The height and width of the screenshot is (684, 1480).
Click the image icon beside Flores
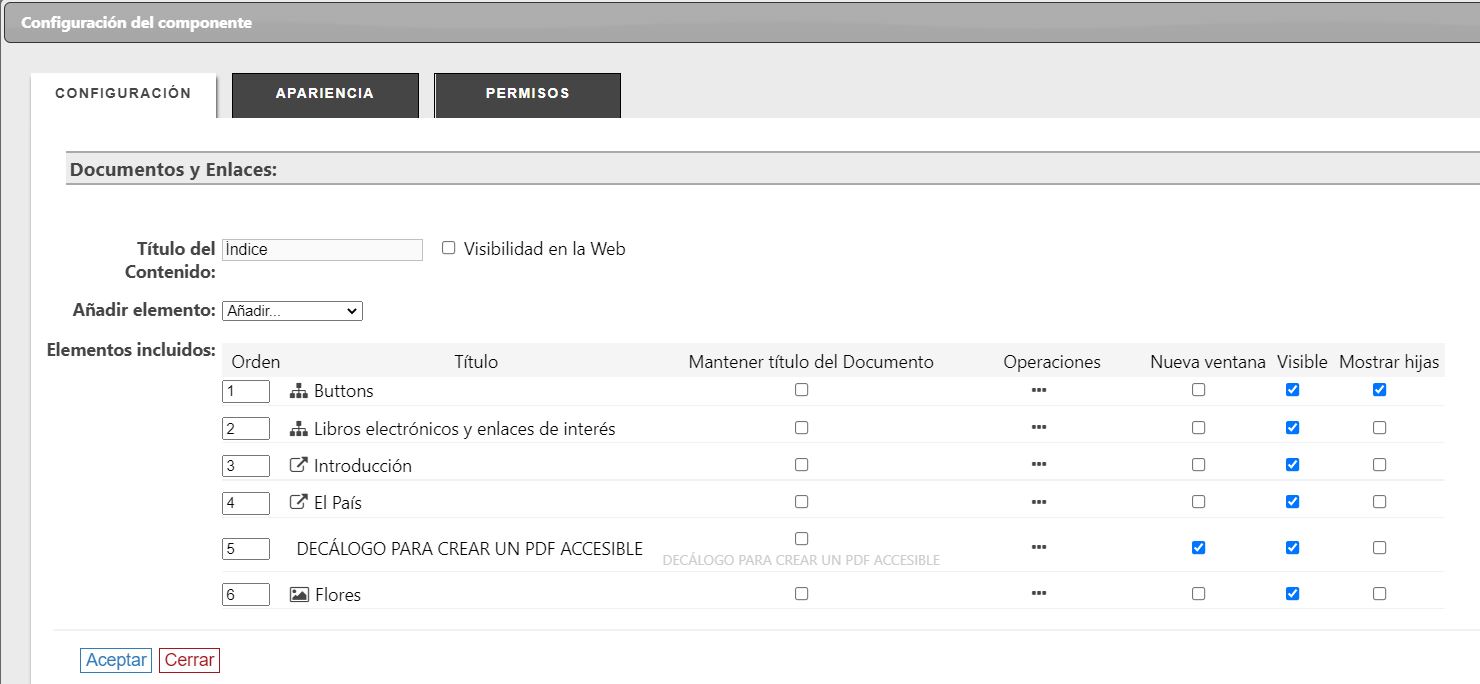pos(299,594)
